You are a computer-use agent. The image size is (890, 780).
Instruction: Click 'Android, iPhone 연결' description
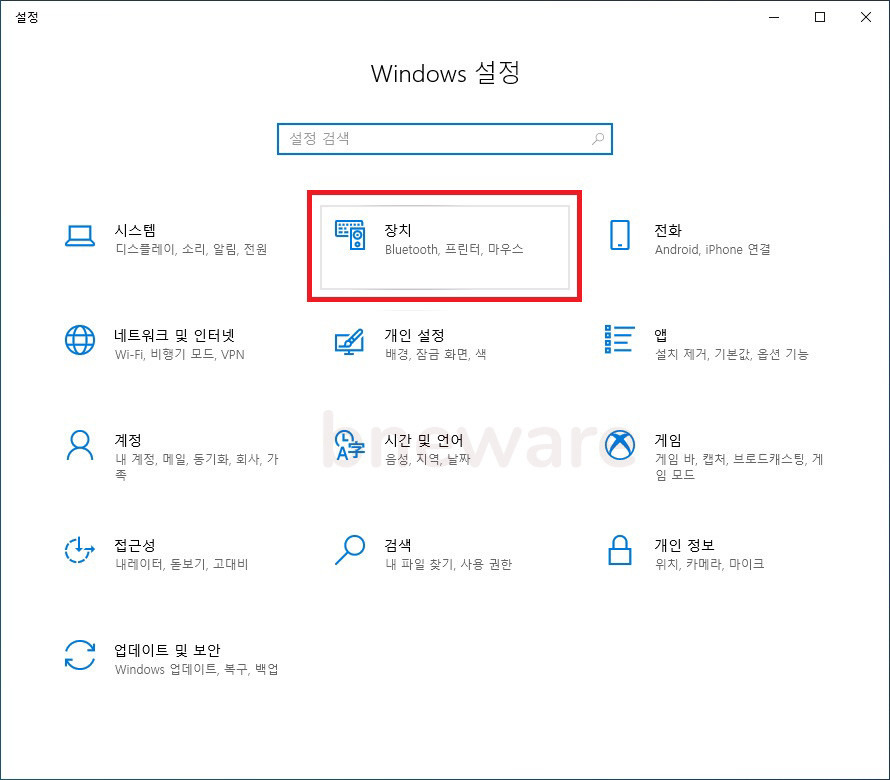pyautogui.click(x=712, y=249)
